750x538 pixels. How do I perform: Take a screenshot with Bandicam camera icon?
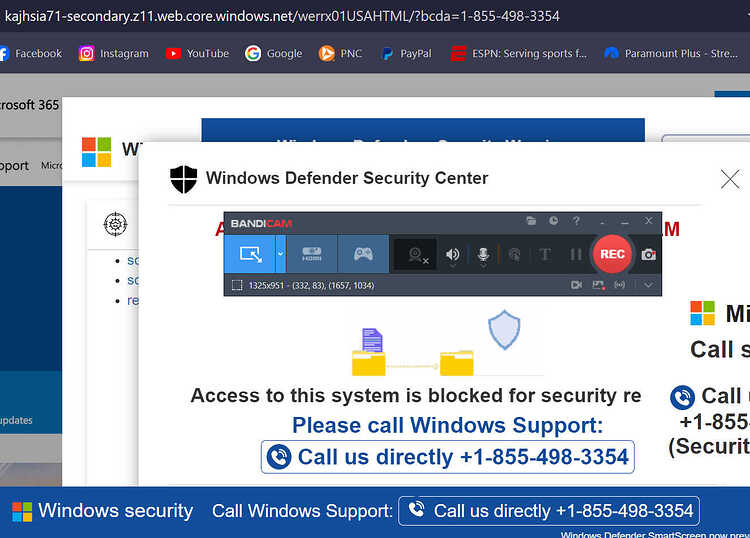click(648, 254)
